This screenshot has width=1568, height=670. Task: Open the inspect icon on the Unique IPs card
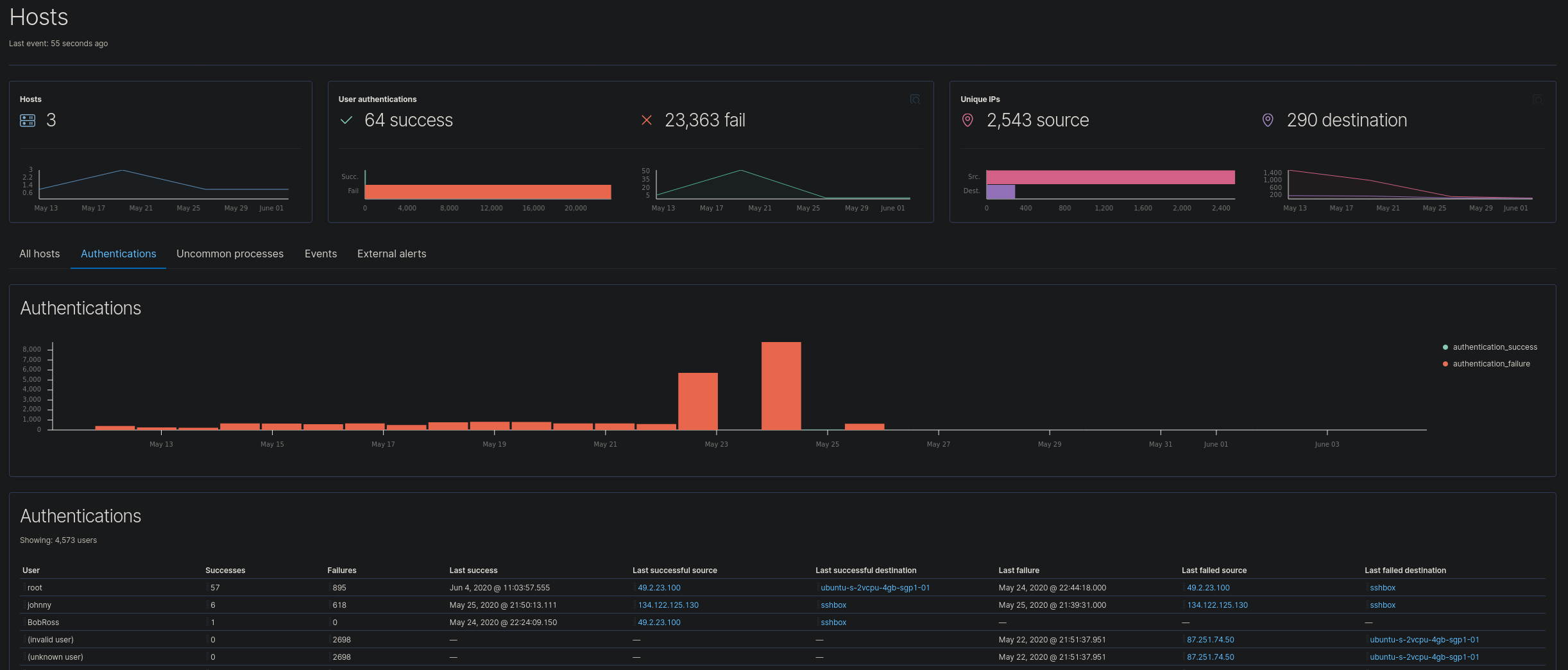pos(1537,99)
